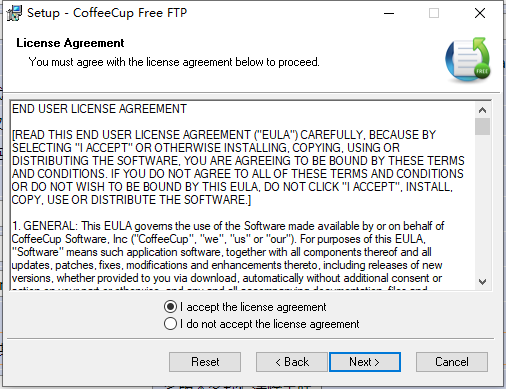
Task: Click the END USER LICENSE AGREEMENT title line
Action: [x=99, y=109]
